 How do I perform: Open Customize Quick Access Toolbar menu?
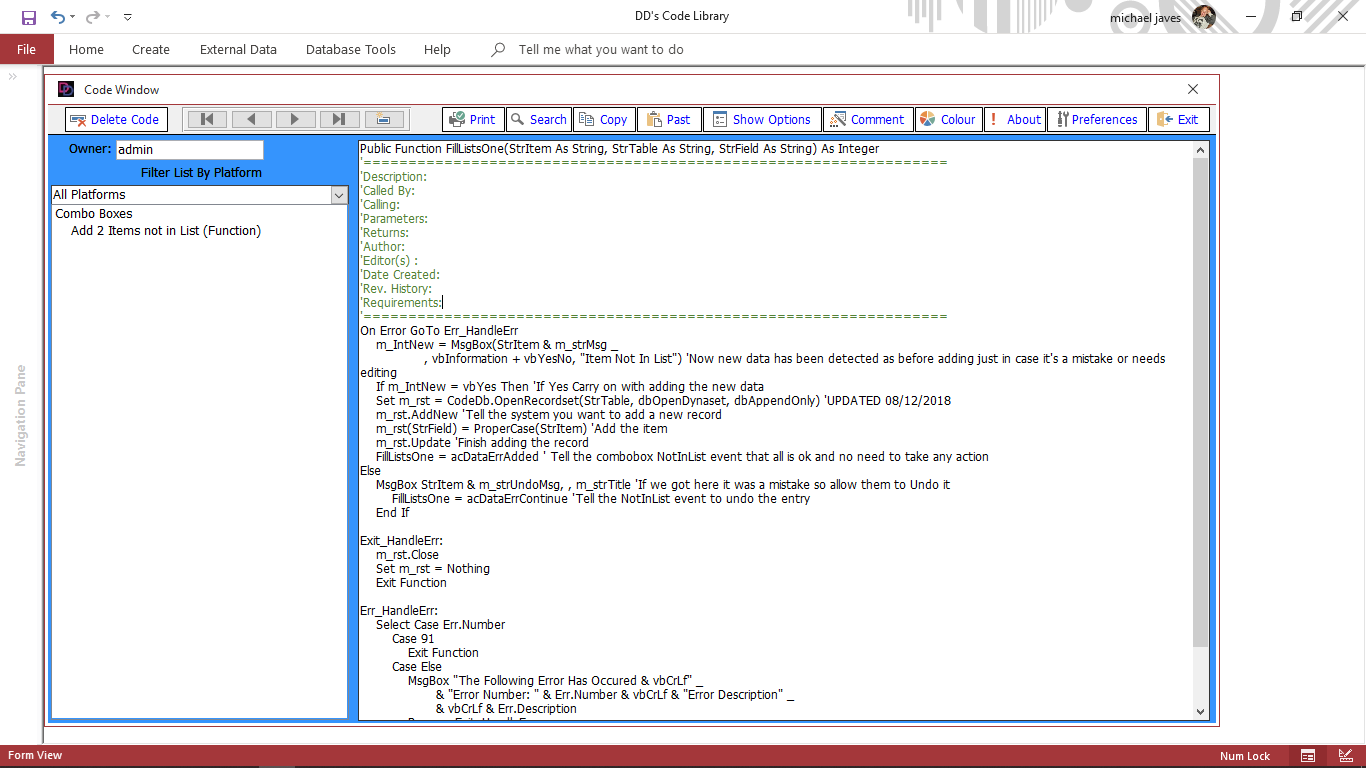128,17
